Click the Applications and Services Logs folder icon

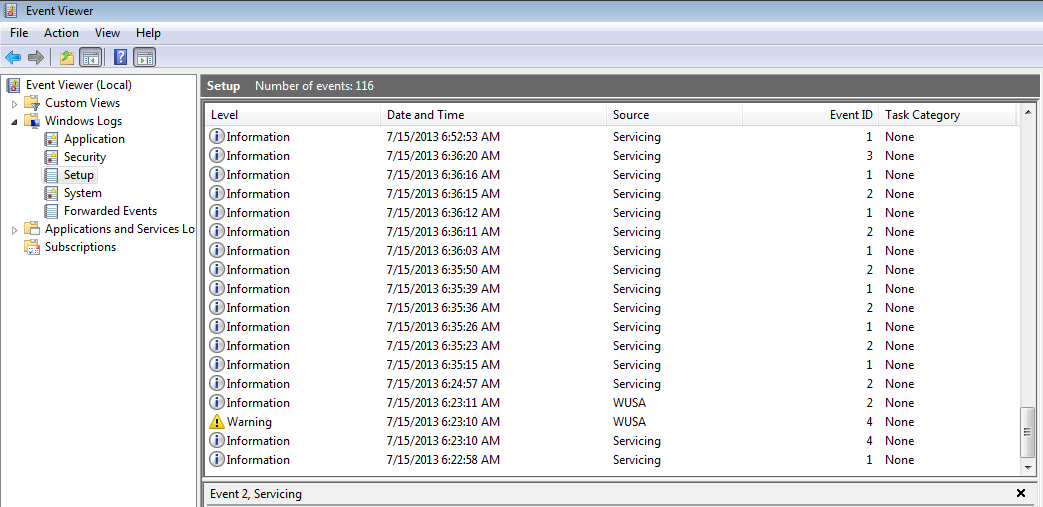pos(32,229)
